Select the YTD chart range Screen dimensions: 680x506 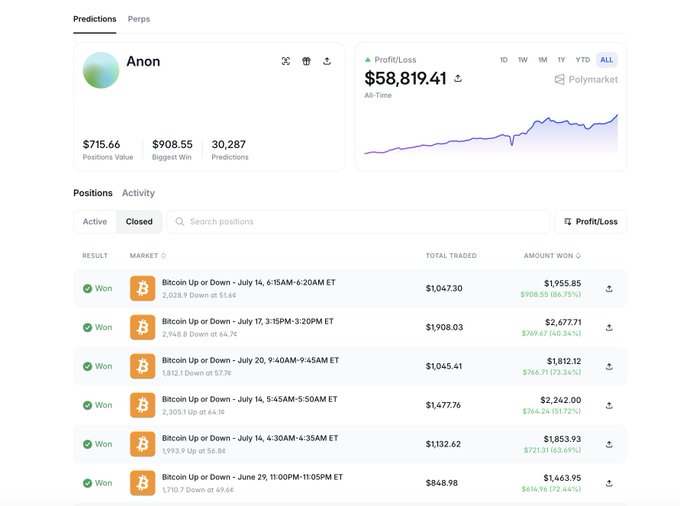(583, 60)
